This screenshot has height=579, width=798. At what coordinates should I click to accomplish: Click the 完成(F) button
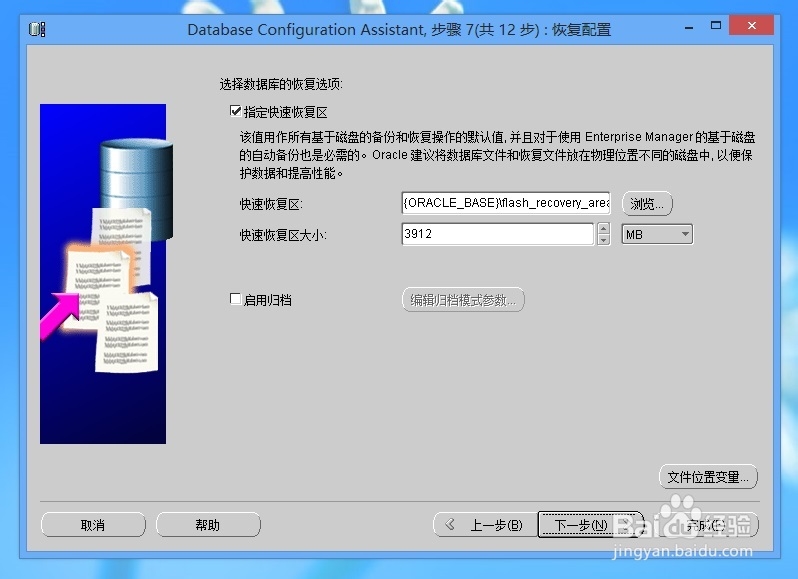[x=704, y=525]
